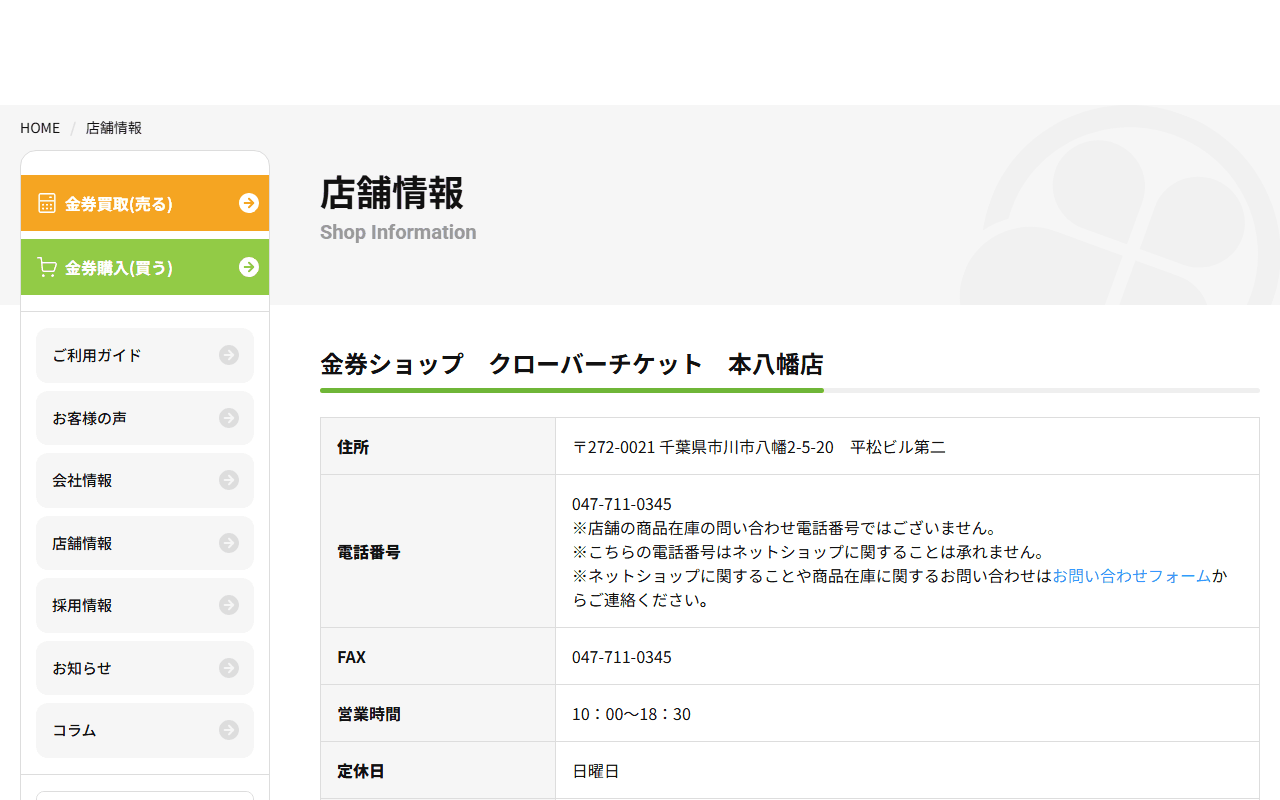
Task: Open the 金券購入(買う) green button
Action: [145, 267]
